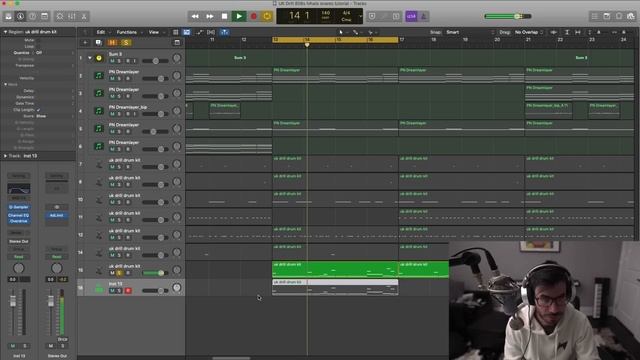Disable record on Inst 13 track
The image size is (640, 360).
[x=128, y=291]
